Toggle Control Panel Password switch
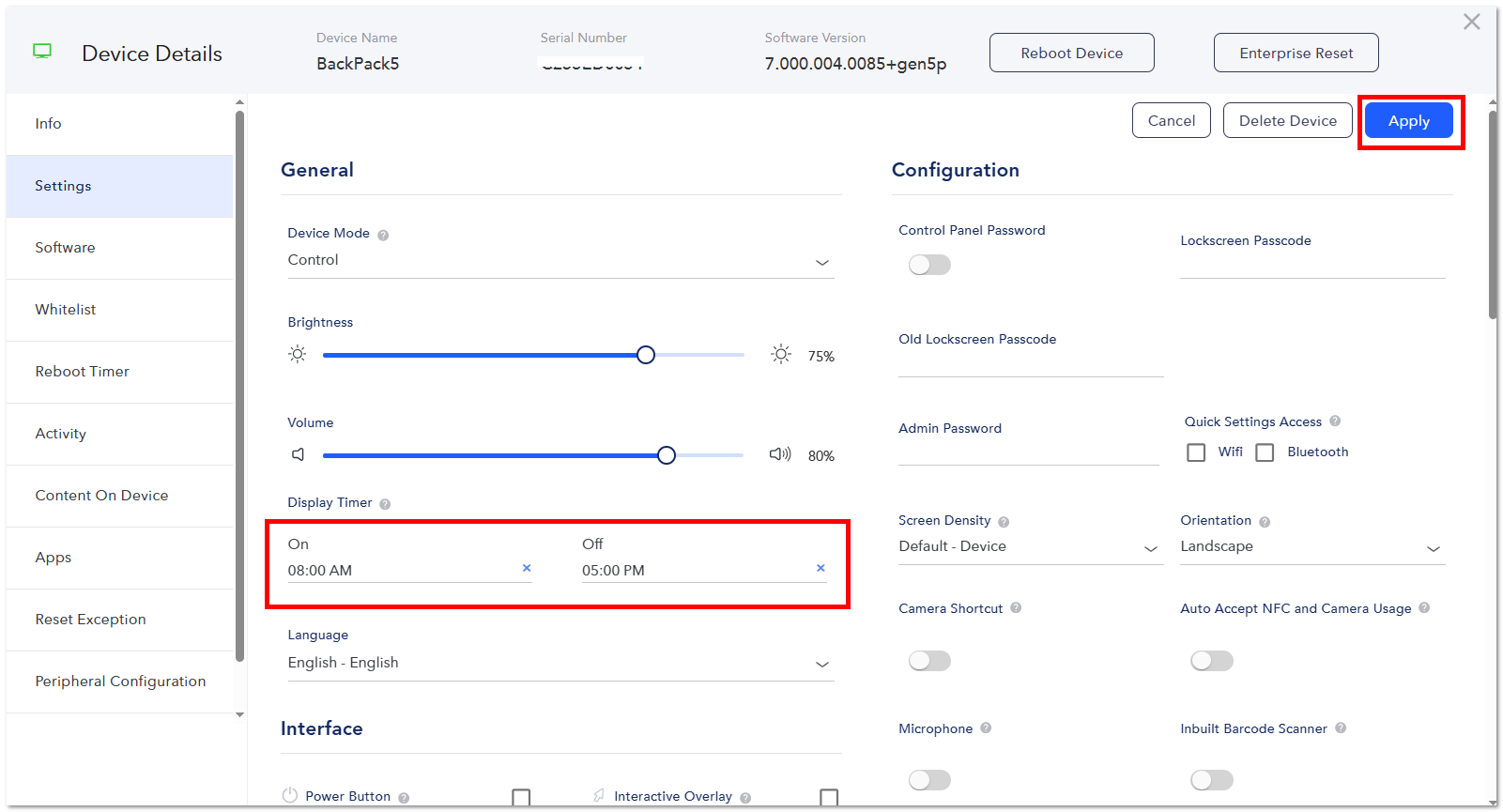The width and height of the screenshot is (1503, 812). 929,265
